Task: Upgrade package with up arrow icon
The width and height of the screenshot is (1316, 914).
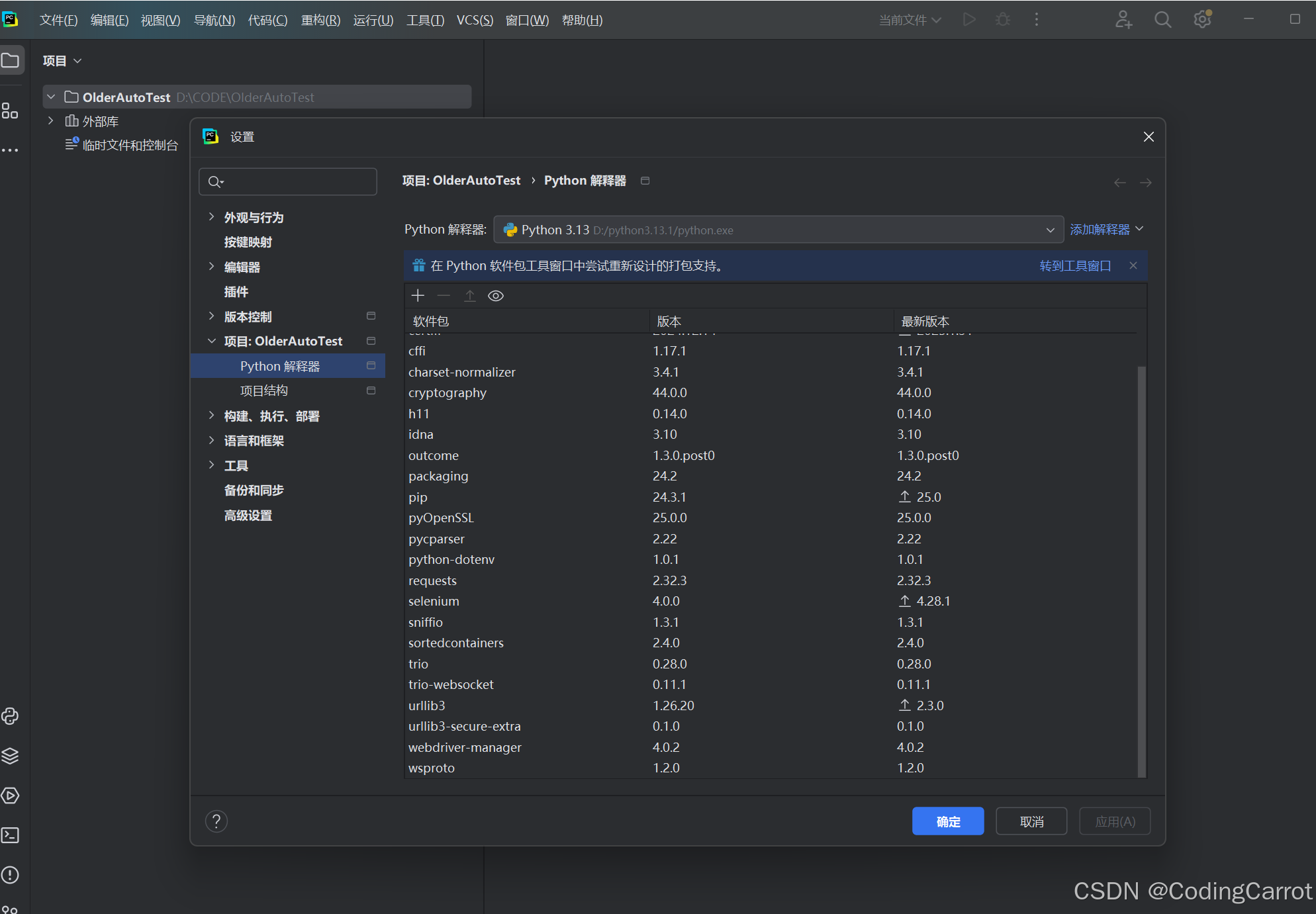Action: [x=470, y=296]
